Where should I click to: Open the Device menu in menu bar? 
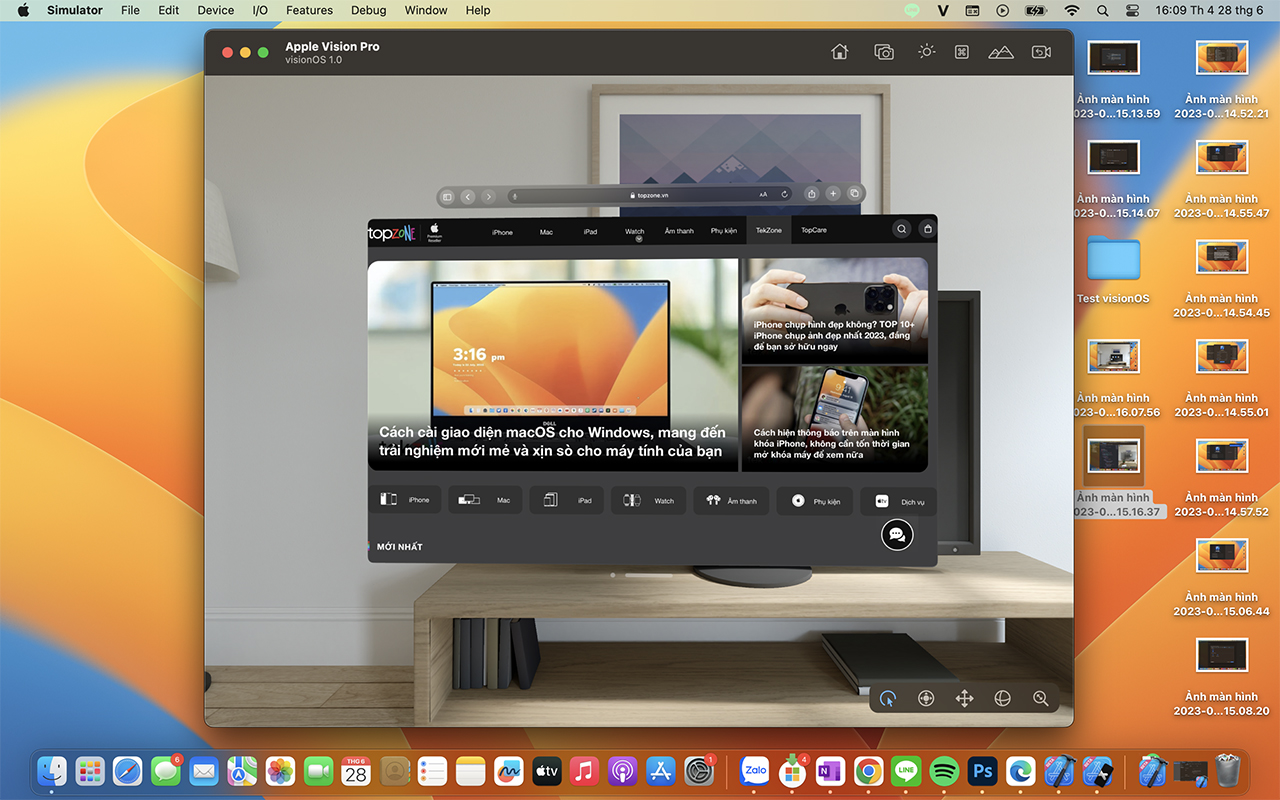point(215,10)
